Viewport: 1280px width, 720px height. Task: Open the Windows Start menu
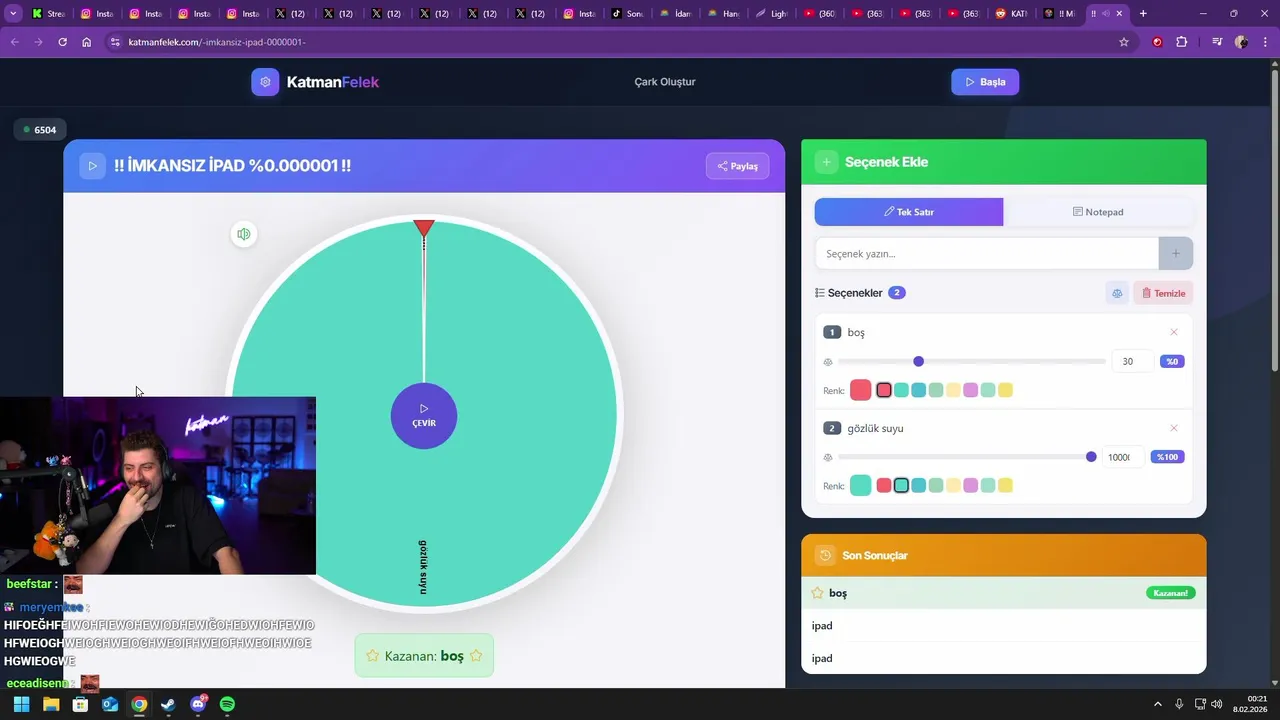coord(21,704)
